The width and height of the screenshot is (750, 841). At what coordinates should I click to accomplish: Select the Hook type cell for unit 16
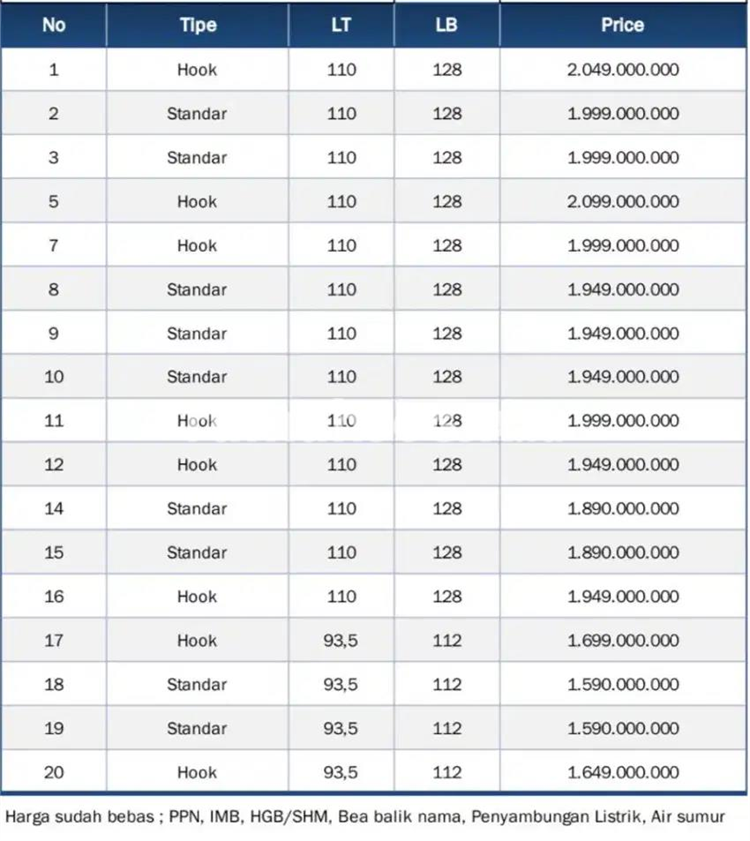[x=197, y=596]
